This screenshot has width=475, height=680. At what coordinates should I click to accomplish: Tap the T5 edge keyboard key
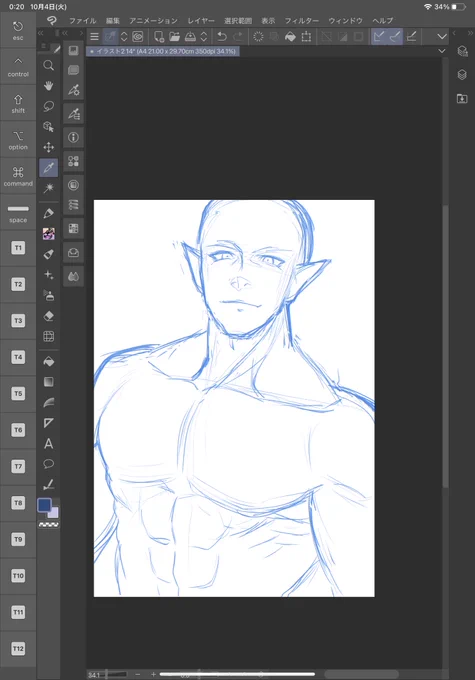[18, 393]
